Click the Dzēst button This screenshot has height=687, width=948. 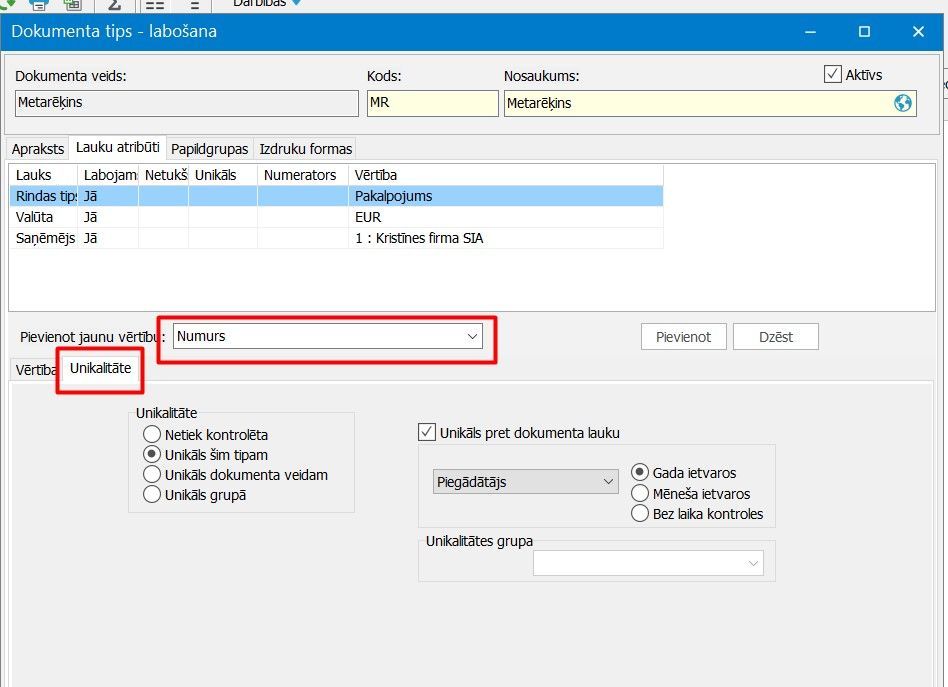(x=775, y=336)
